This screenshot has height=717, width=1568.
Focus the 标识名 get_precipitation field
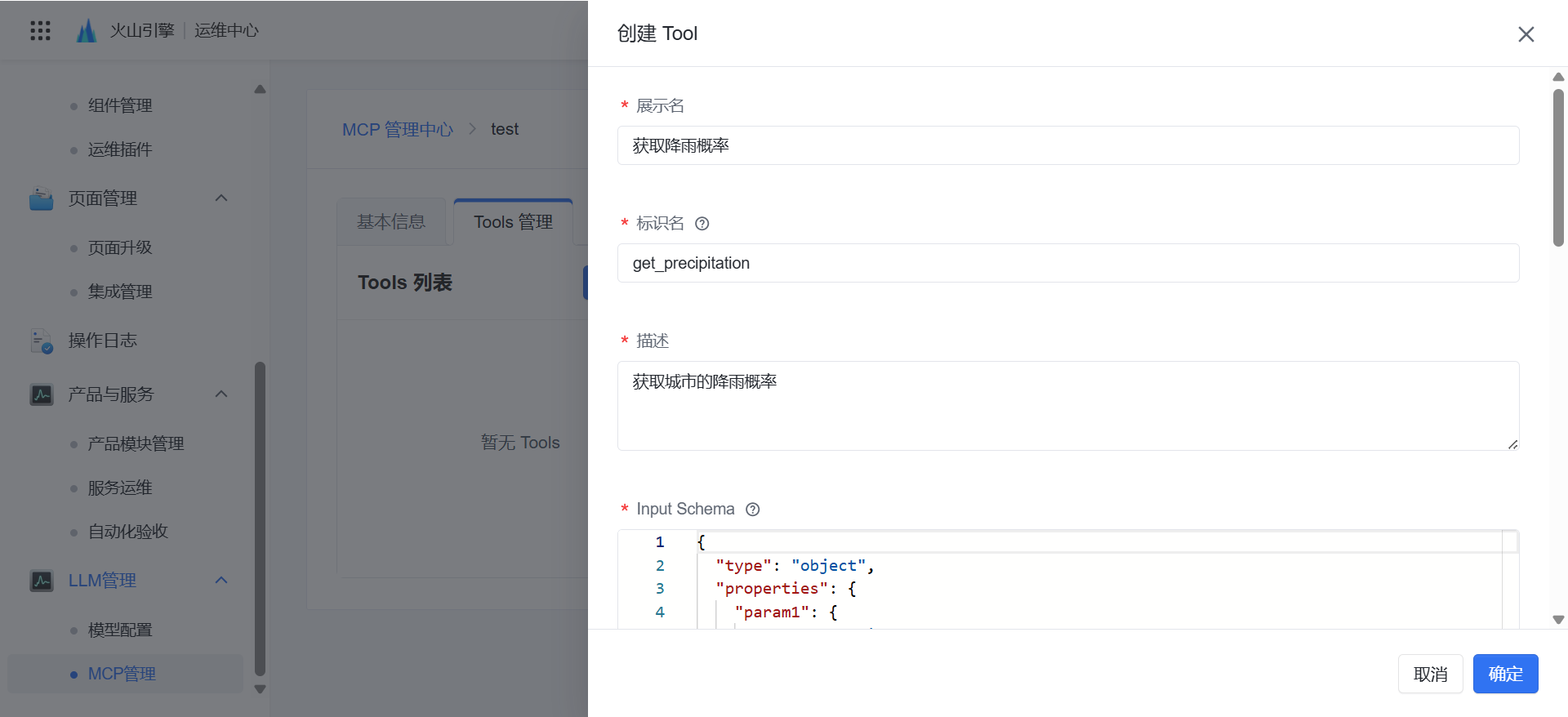pos(1067,263)
